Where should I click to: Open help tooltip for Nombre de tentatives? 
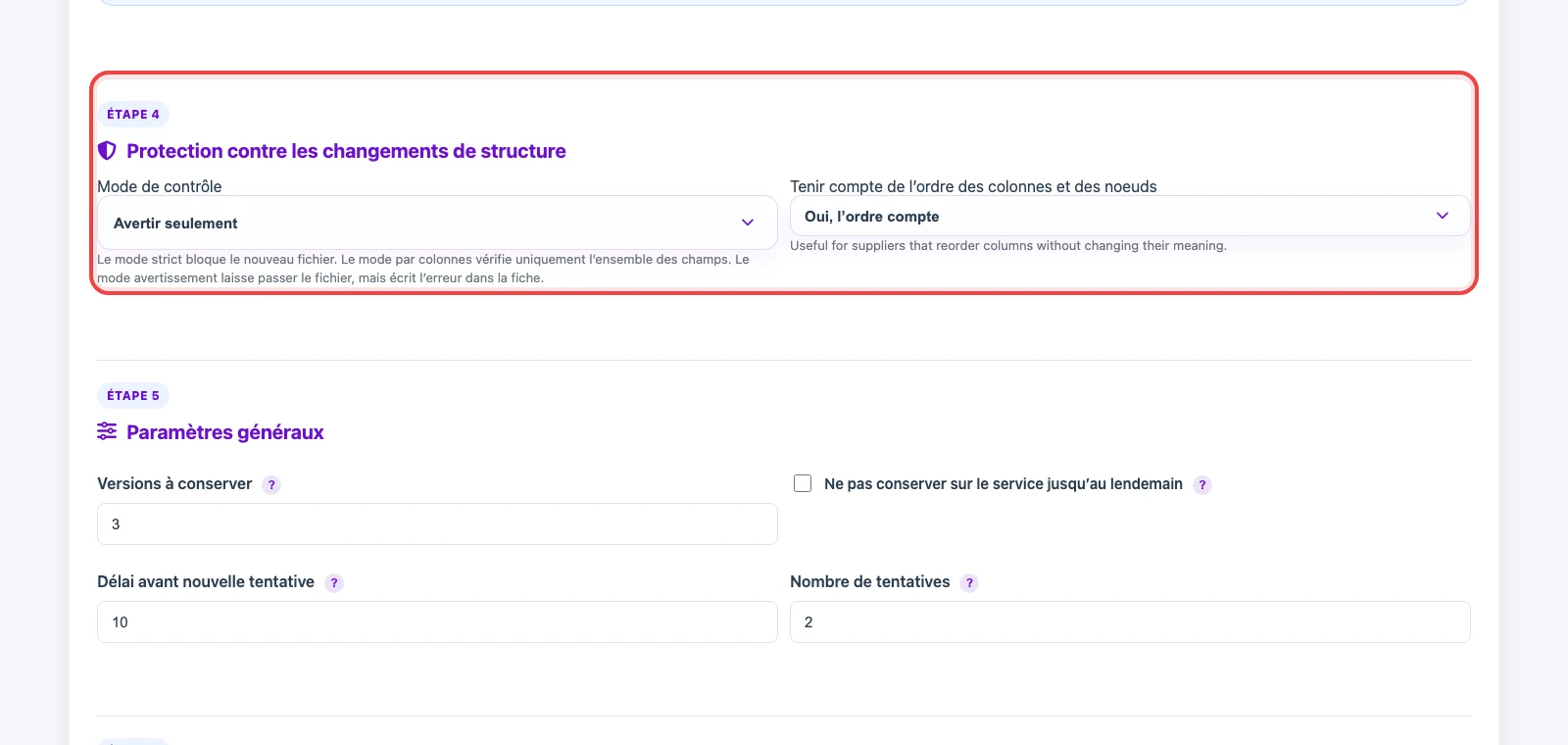969,582
